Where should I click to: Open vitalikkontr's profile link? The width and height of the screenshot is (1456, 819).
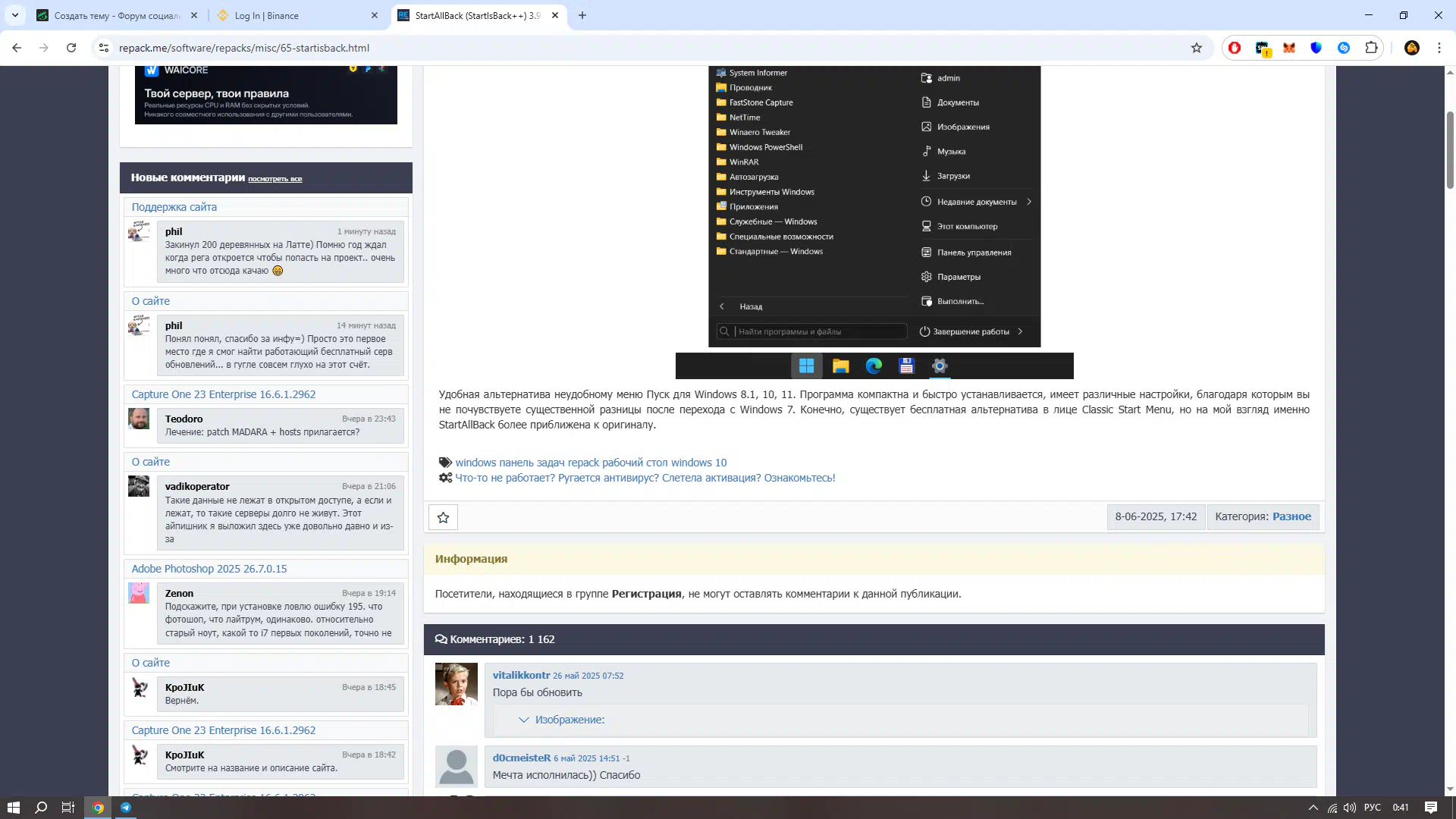(521, 675)
